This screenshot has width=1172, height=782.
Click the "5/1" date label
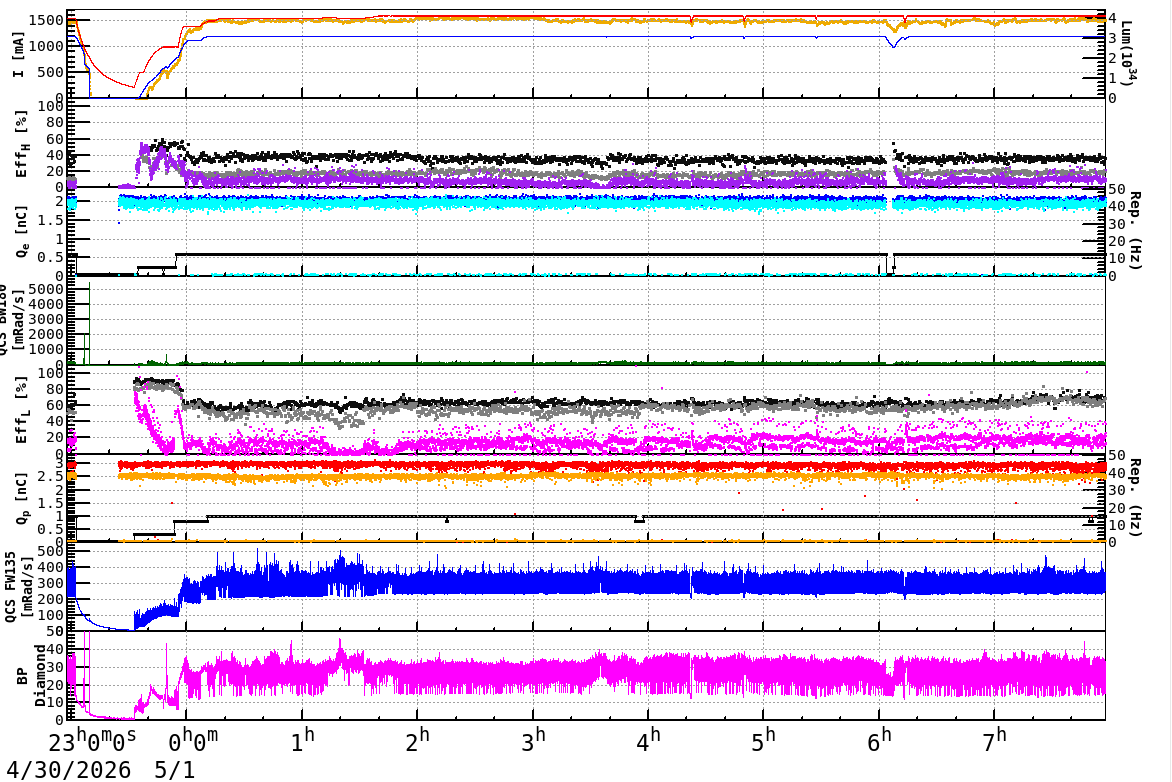(x=175, y=770)
